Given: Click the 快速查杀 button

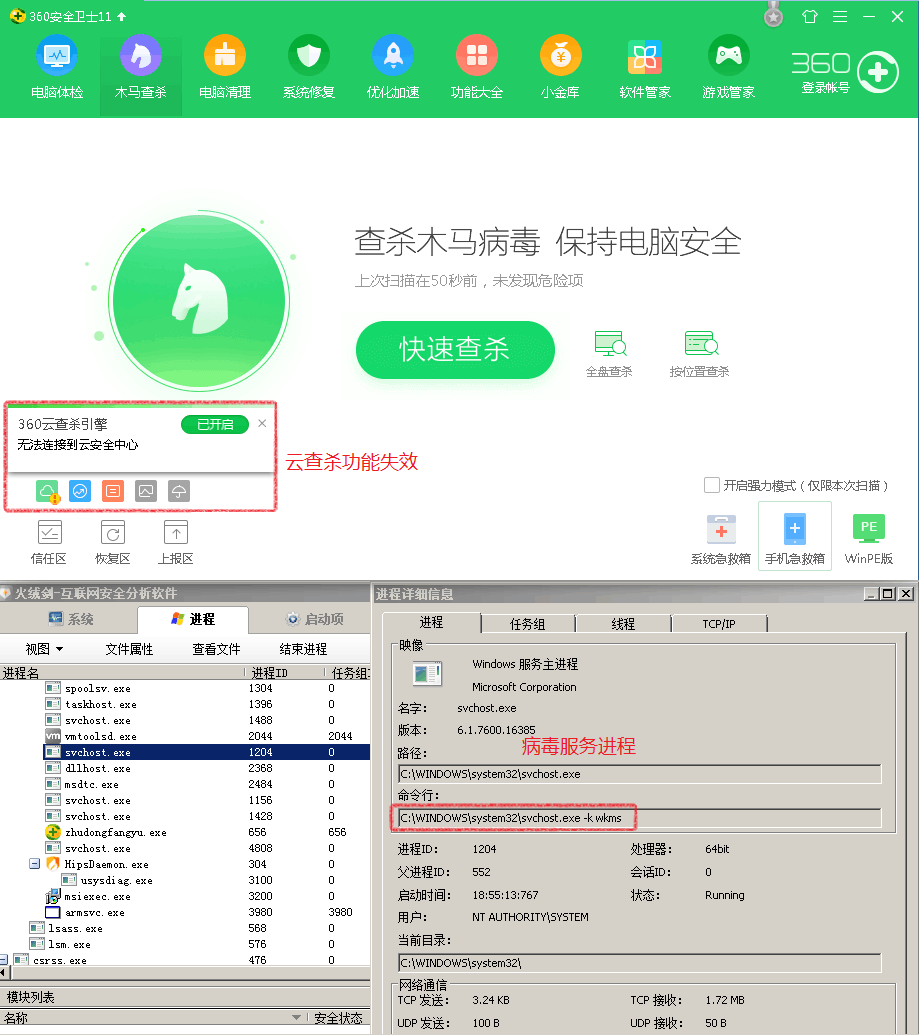Looking at the screenshot, I should coord(455,350).
